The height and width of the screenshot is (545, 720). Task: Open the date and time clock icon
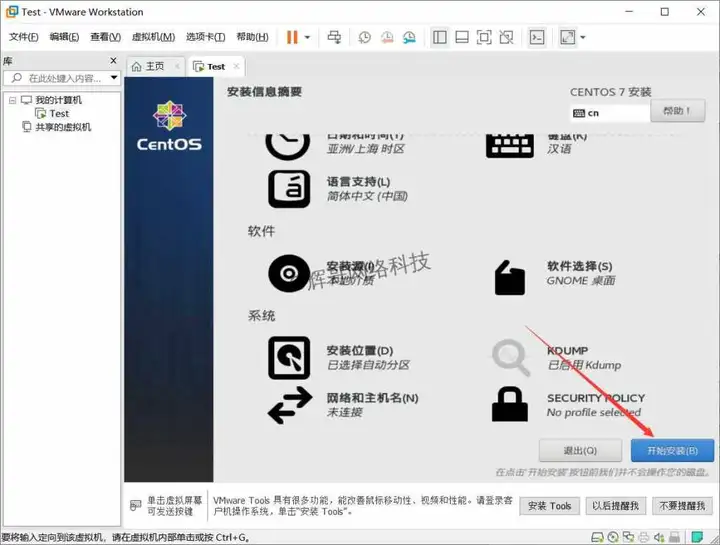click(287, 146)
